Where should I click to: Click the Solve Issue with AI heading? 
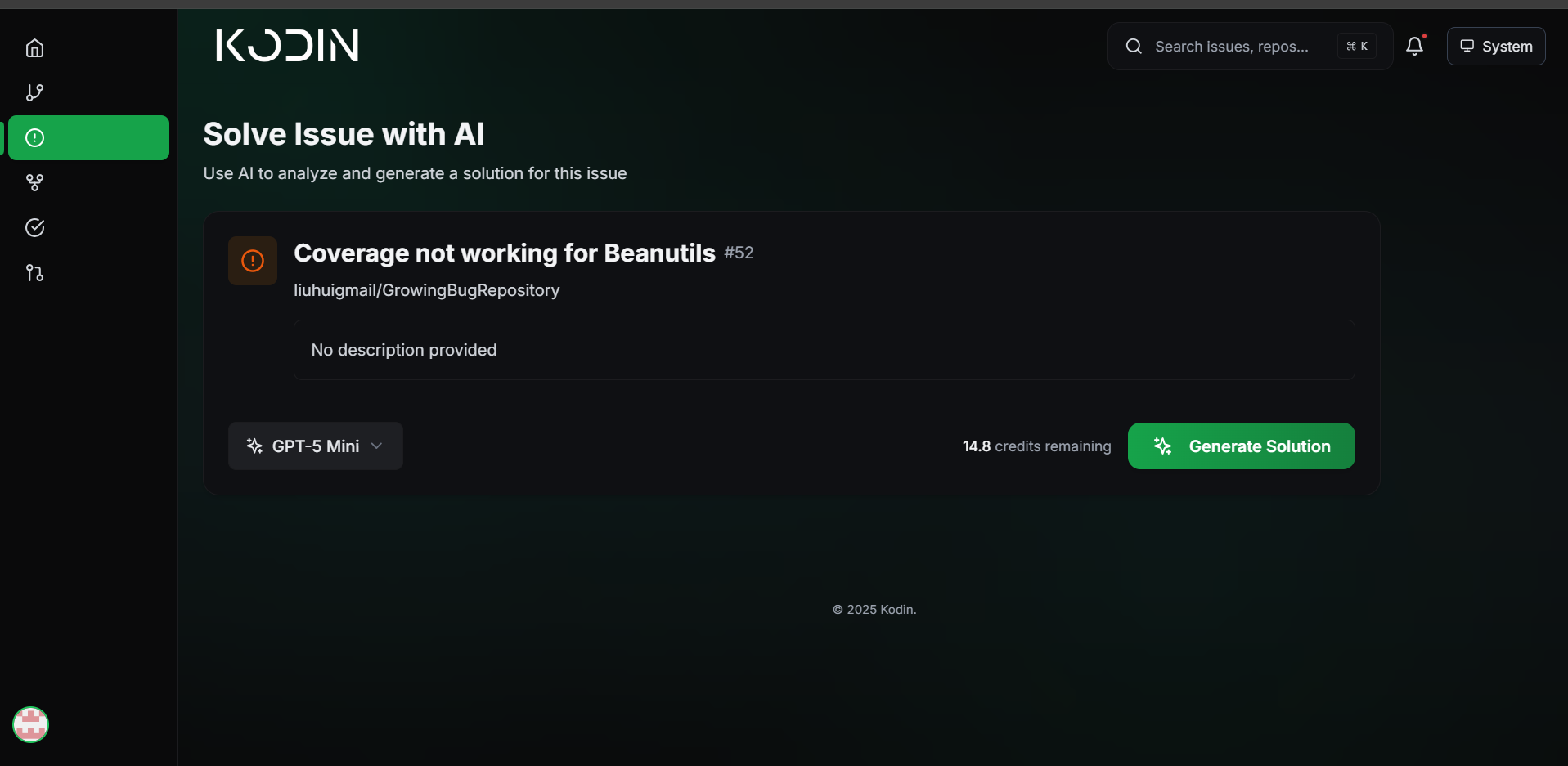click(344, 134)
